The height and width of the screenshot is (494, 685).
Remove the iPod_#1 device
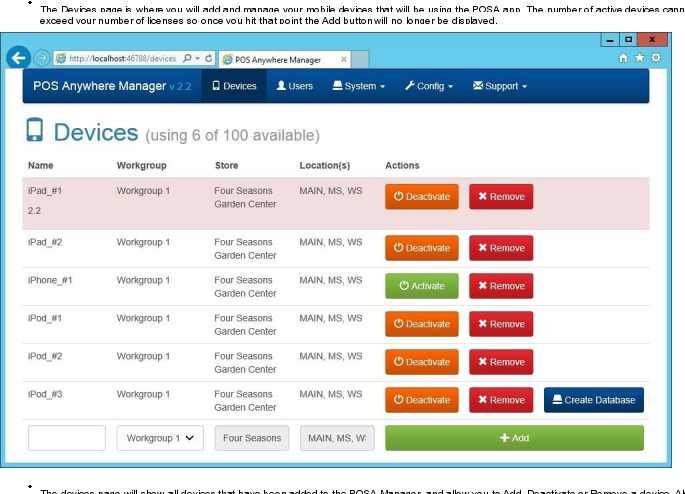[x=501, y=324]
